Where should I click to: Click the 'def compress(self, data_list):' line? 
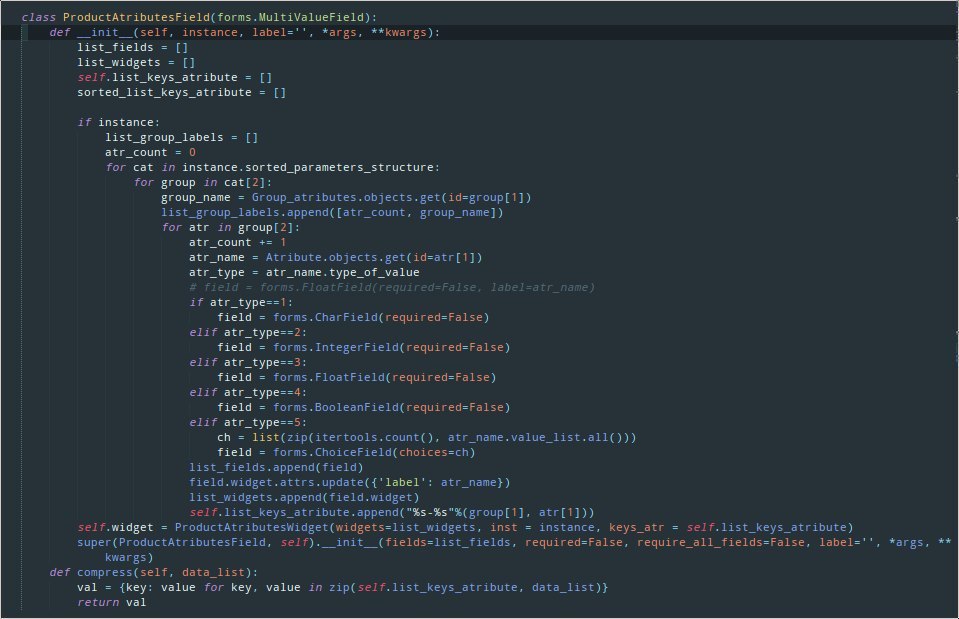pos(154,572)
